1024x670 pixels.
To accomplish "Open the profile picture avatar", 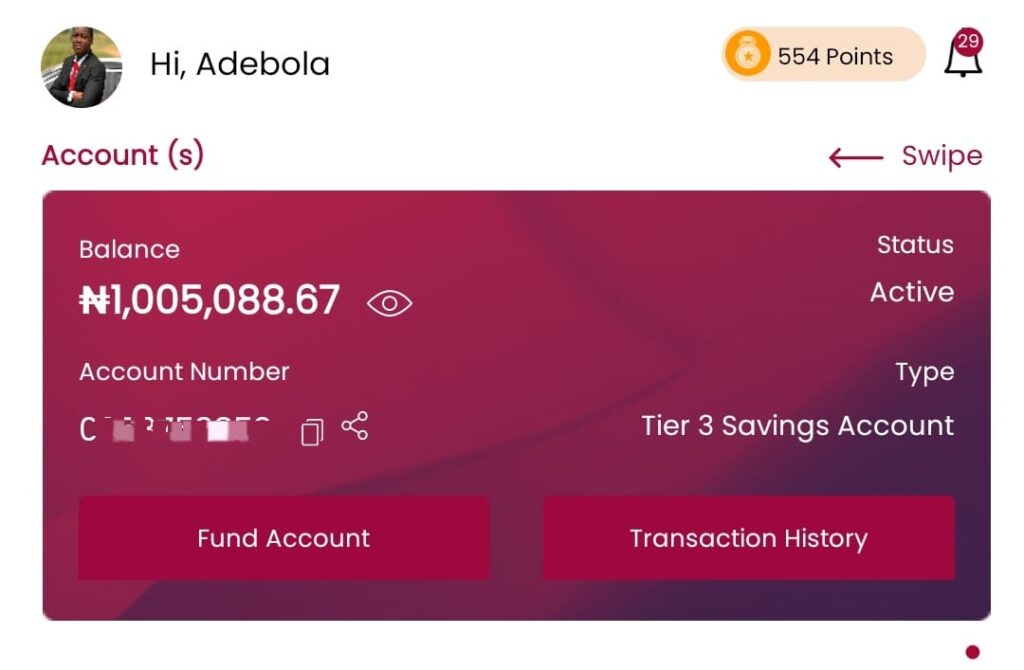I will [x=81, y=67].
